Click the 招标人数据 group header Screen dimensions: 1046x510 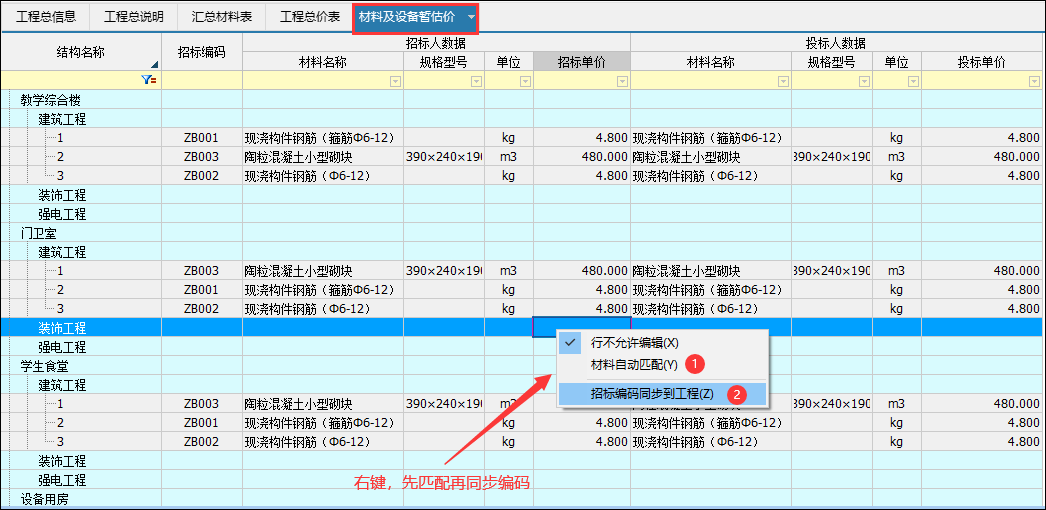436,43
